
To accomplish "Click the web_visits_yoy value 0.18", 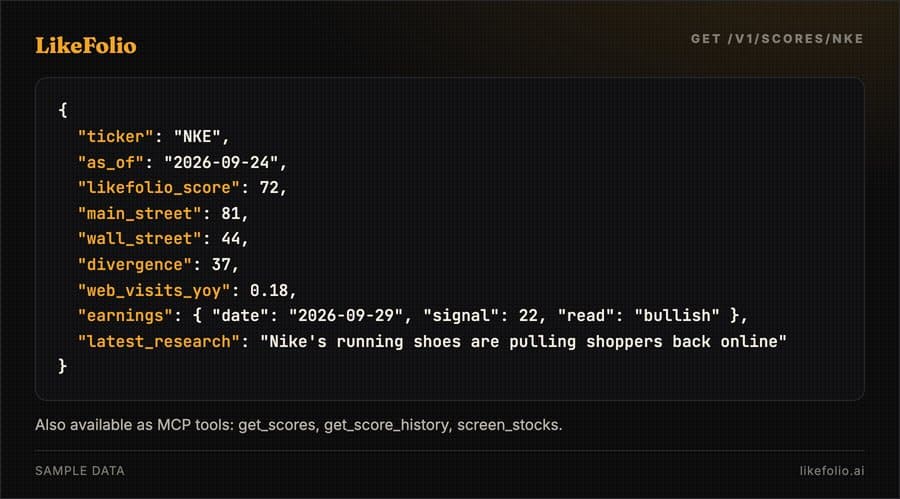I will click(269, 291).
